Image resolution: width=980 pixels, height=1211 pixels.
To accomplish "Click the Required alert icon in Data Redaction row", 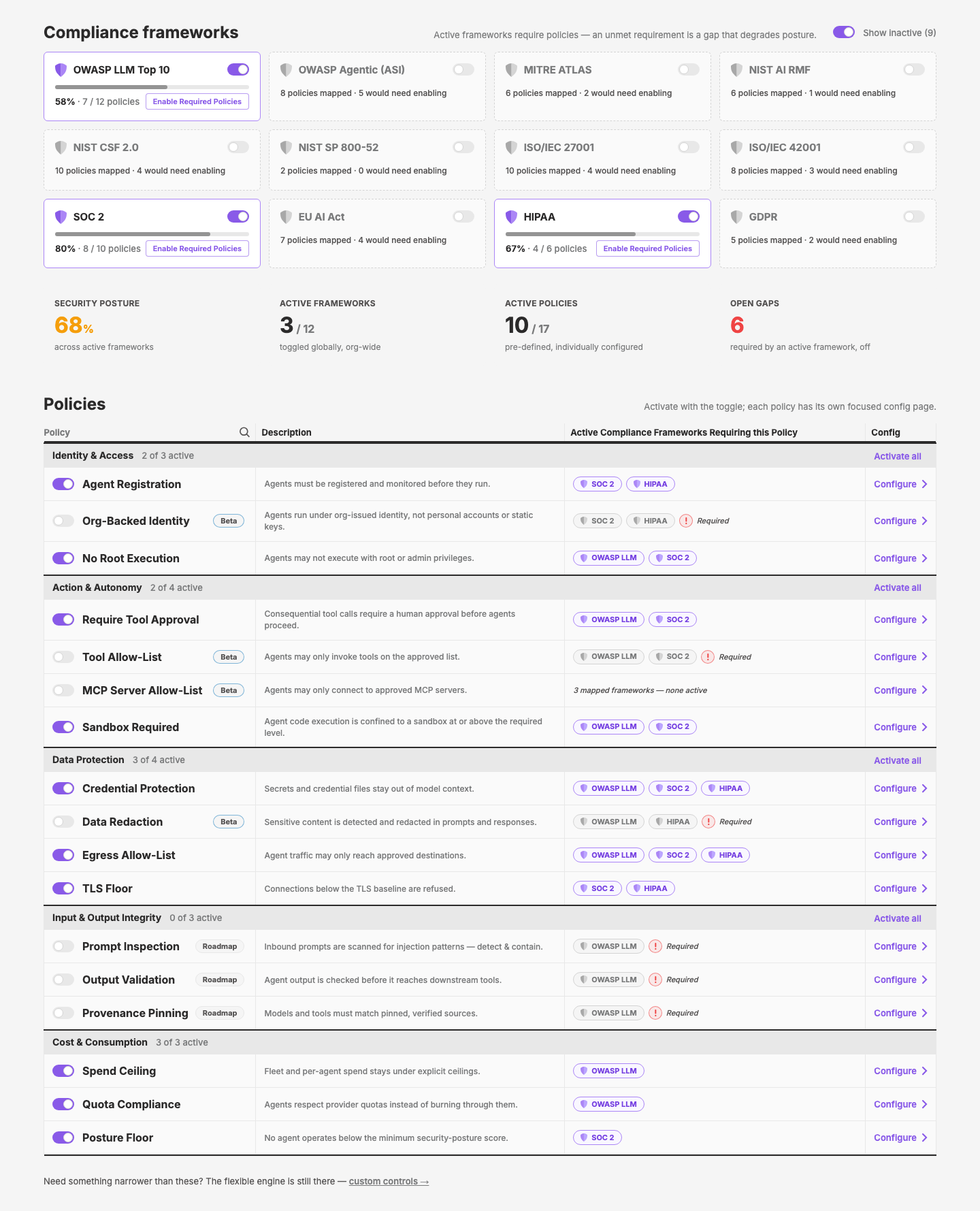I will click(x=708, y=822).
